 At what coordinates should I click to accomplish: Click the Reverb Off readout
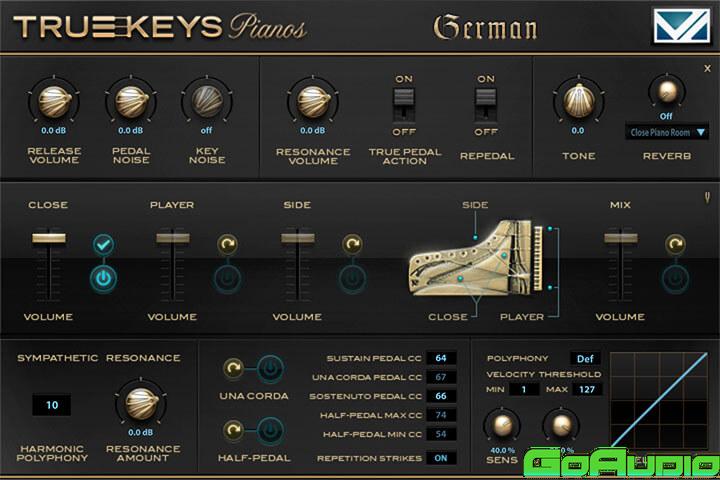(666, 116)
